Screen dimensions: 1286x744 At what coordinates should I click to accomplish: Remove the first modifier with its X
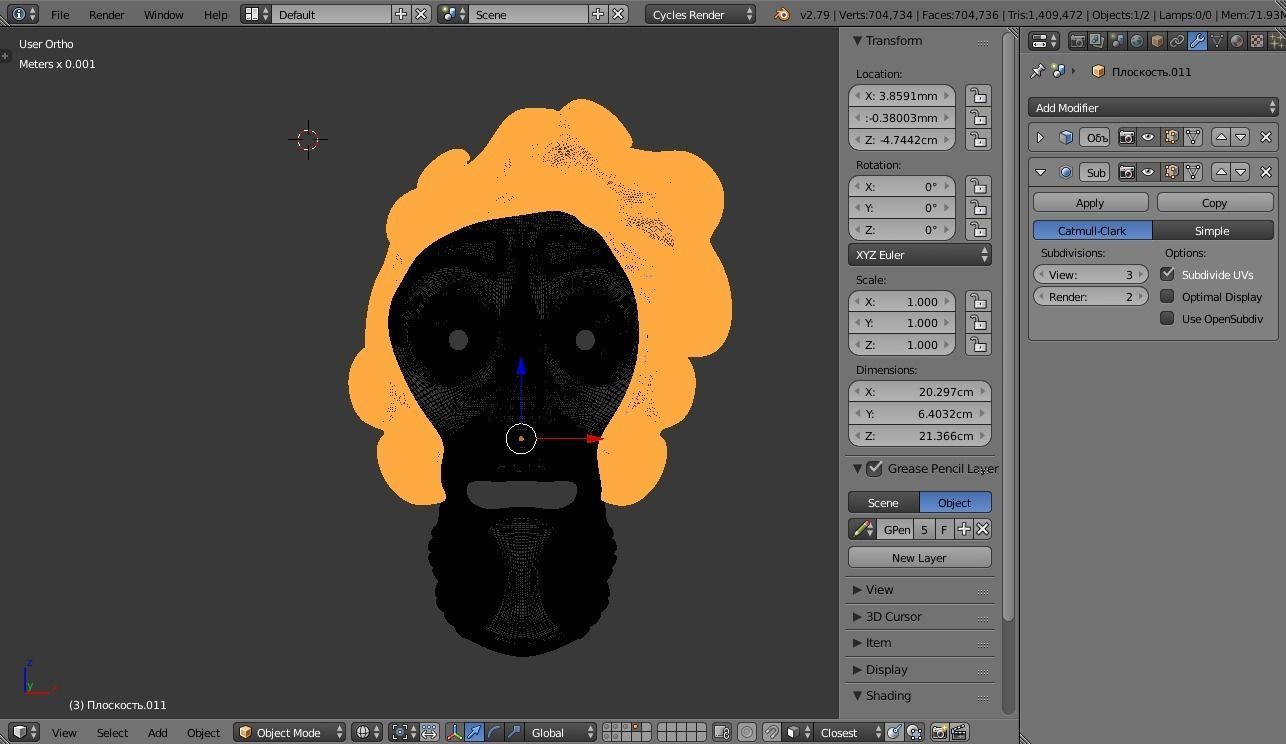click(1266, 137)
